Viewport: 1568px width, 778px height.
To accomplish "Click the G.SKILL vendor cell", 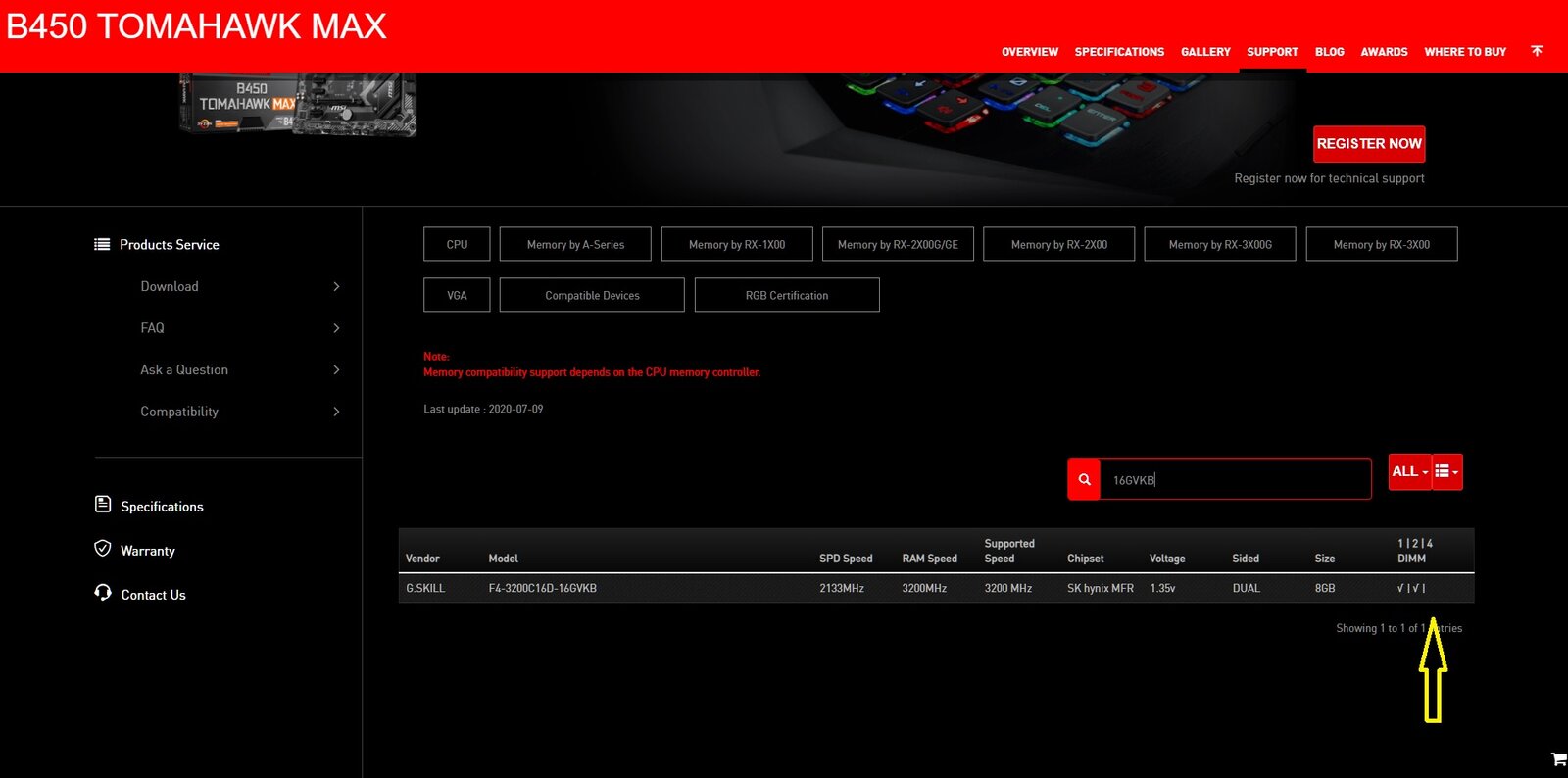I will point(425,588).
